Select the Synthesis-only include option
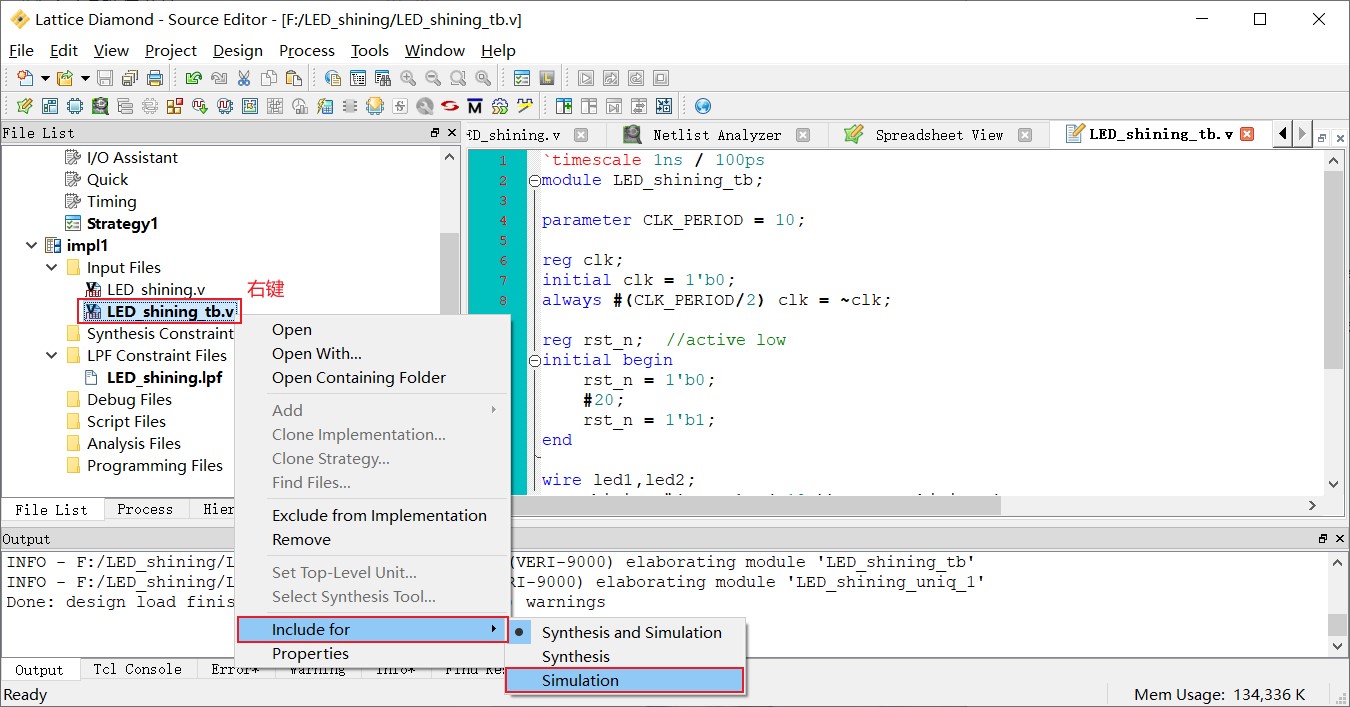 (575, 657)
